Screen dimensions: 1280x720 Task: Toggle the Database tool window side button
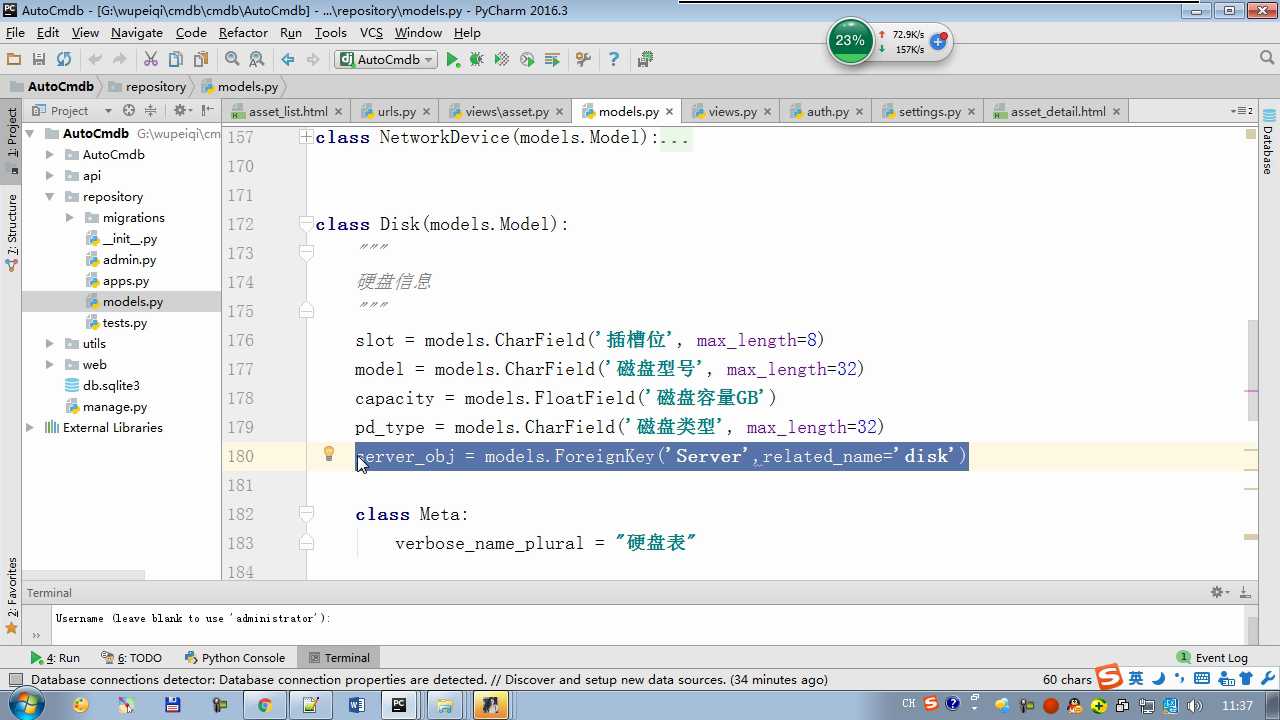click(x=1268, y=143)
